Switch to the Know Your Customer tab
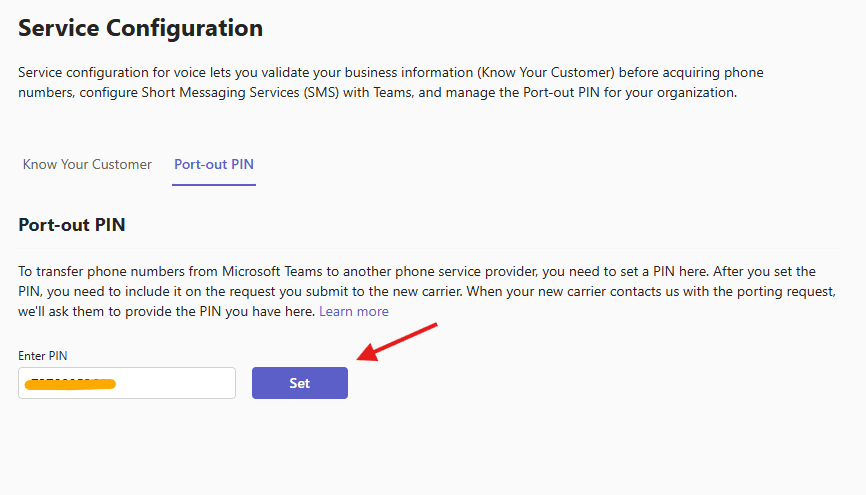Image resolution: width=866 pixels, height=495 pixels. [x=87, y=164]
